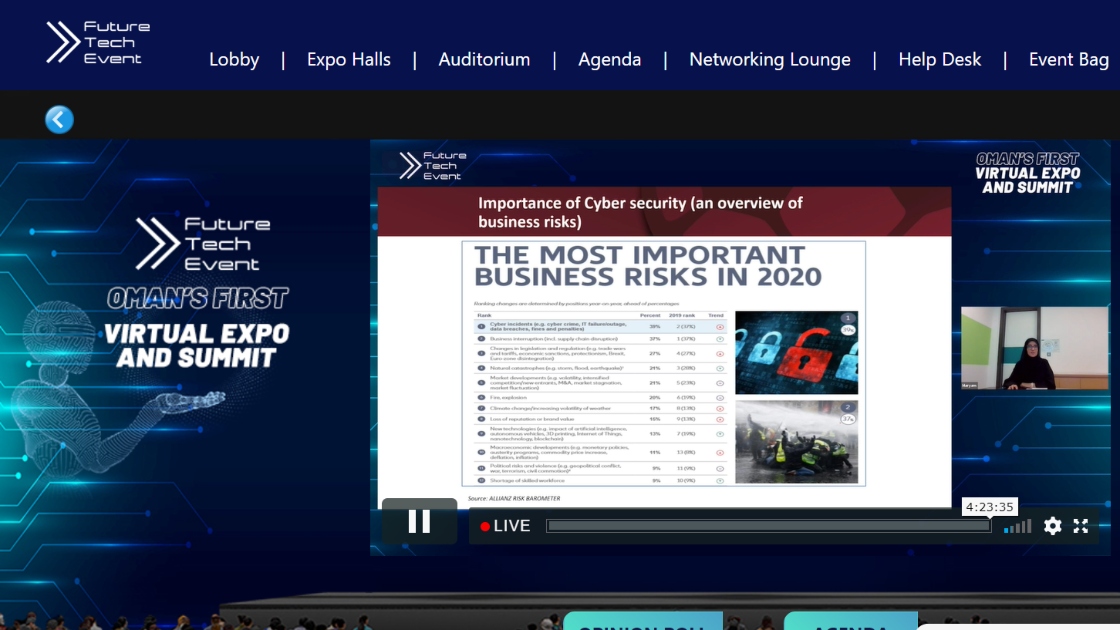Image resolution: width=1120 pixels, height=630 pixels.
Task: Click the red LIVE indicator
Action: [x=506, y=526]
